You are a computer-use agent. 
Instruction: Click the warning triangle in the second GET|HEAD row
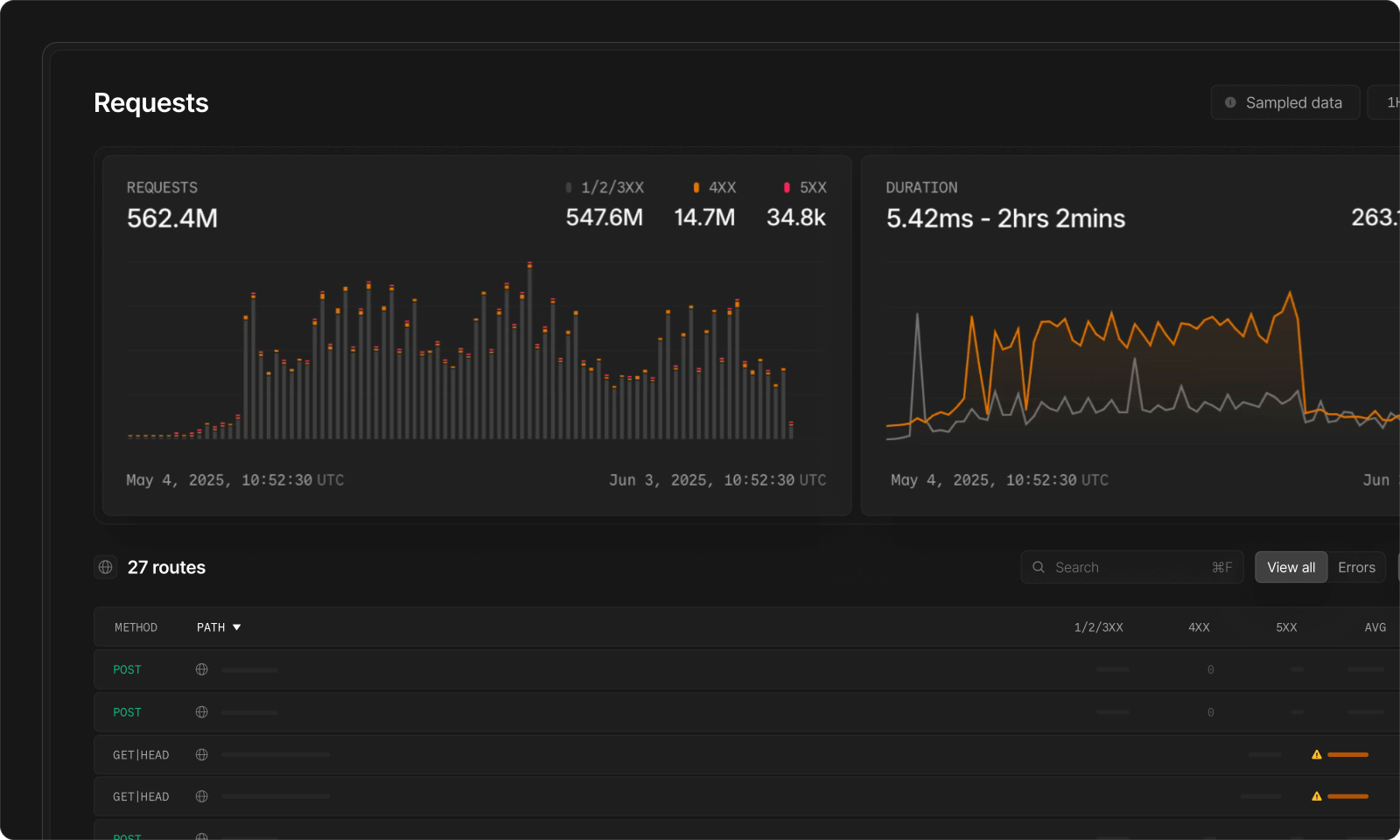point(1316,796)
